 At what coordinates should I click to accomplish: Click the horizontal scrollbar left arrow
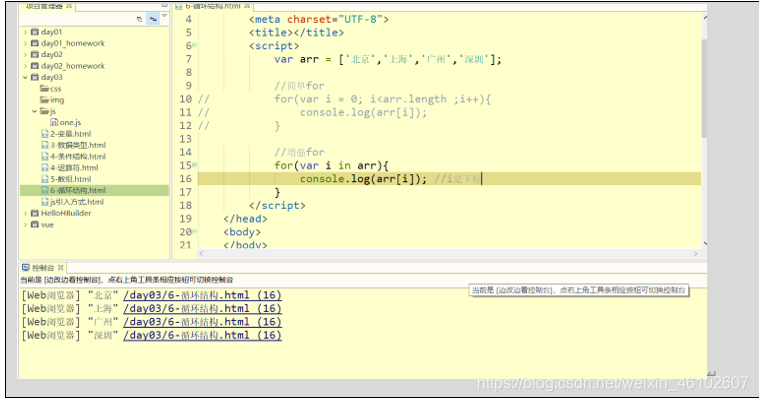coord(201,253)
